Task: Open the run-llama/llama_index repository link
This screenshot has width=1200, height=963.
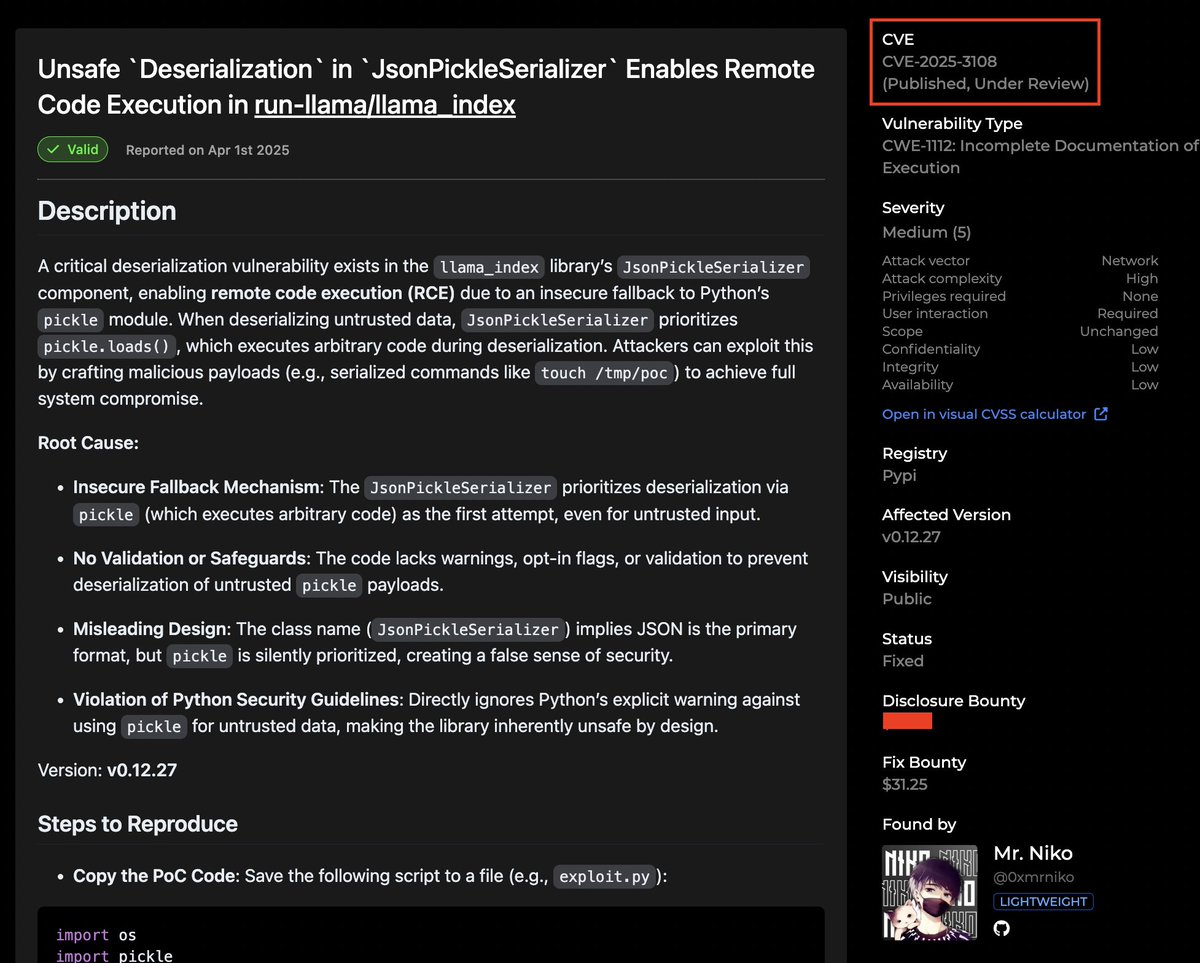Action: pyautogui.click(x=385, y=104)
